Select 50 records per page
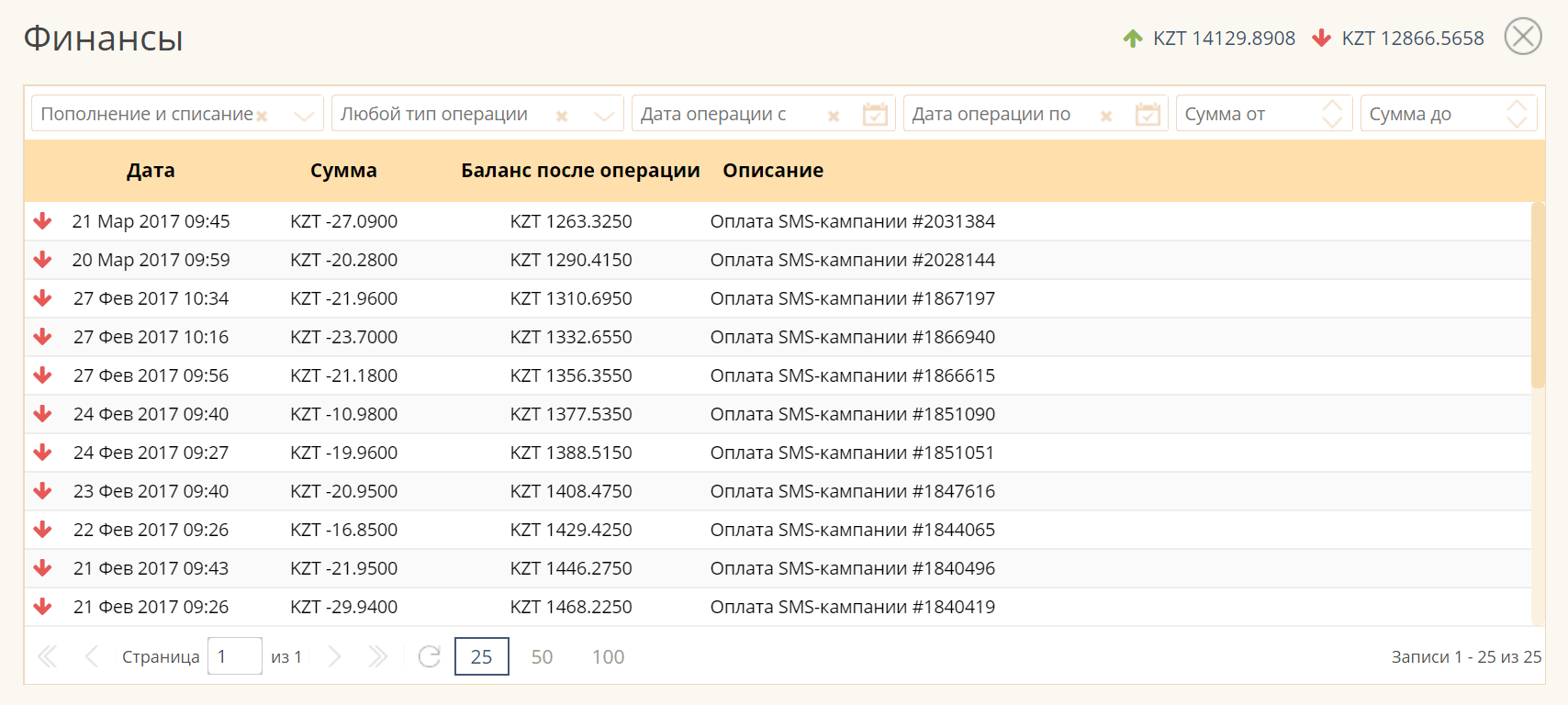 (542, 657)
